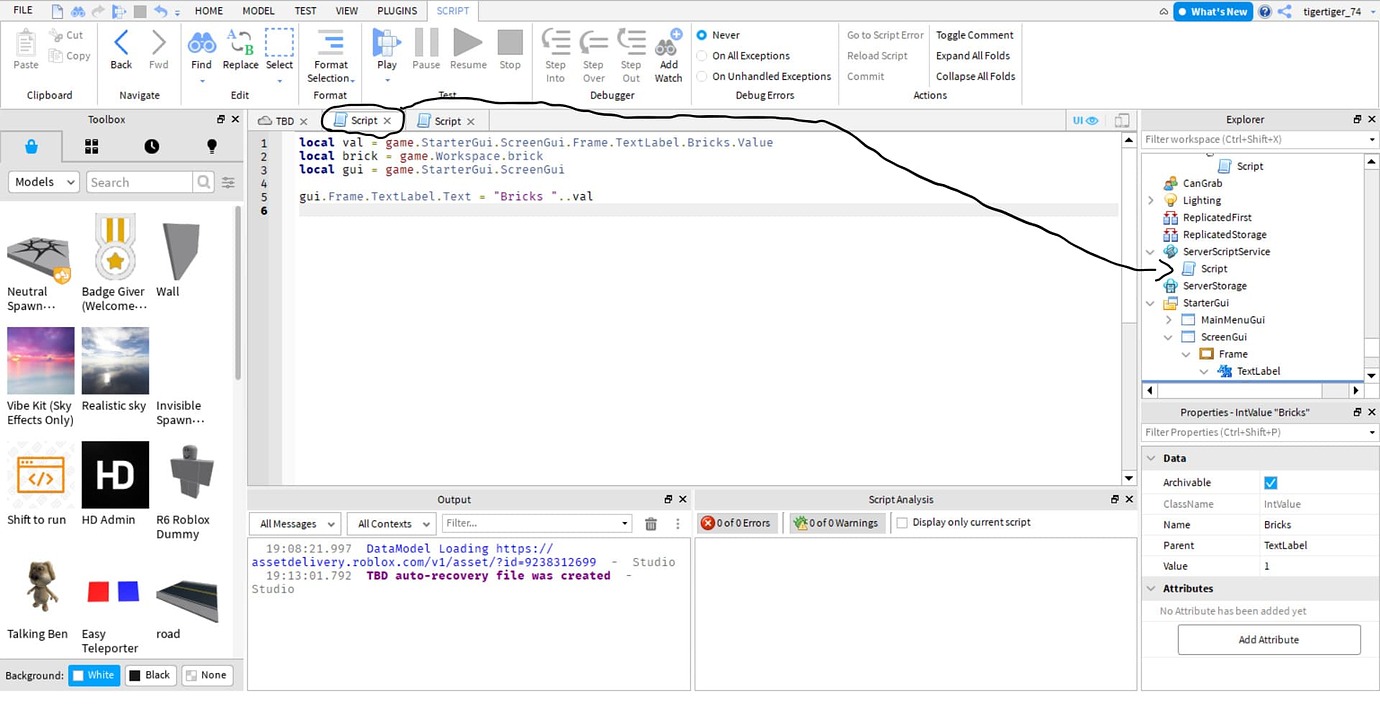Click Toggle Comment action
The image size is (1380, 718).
click(974, 35)
